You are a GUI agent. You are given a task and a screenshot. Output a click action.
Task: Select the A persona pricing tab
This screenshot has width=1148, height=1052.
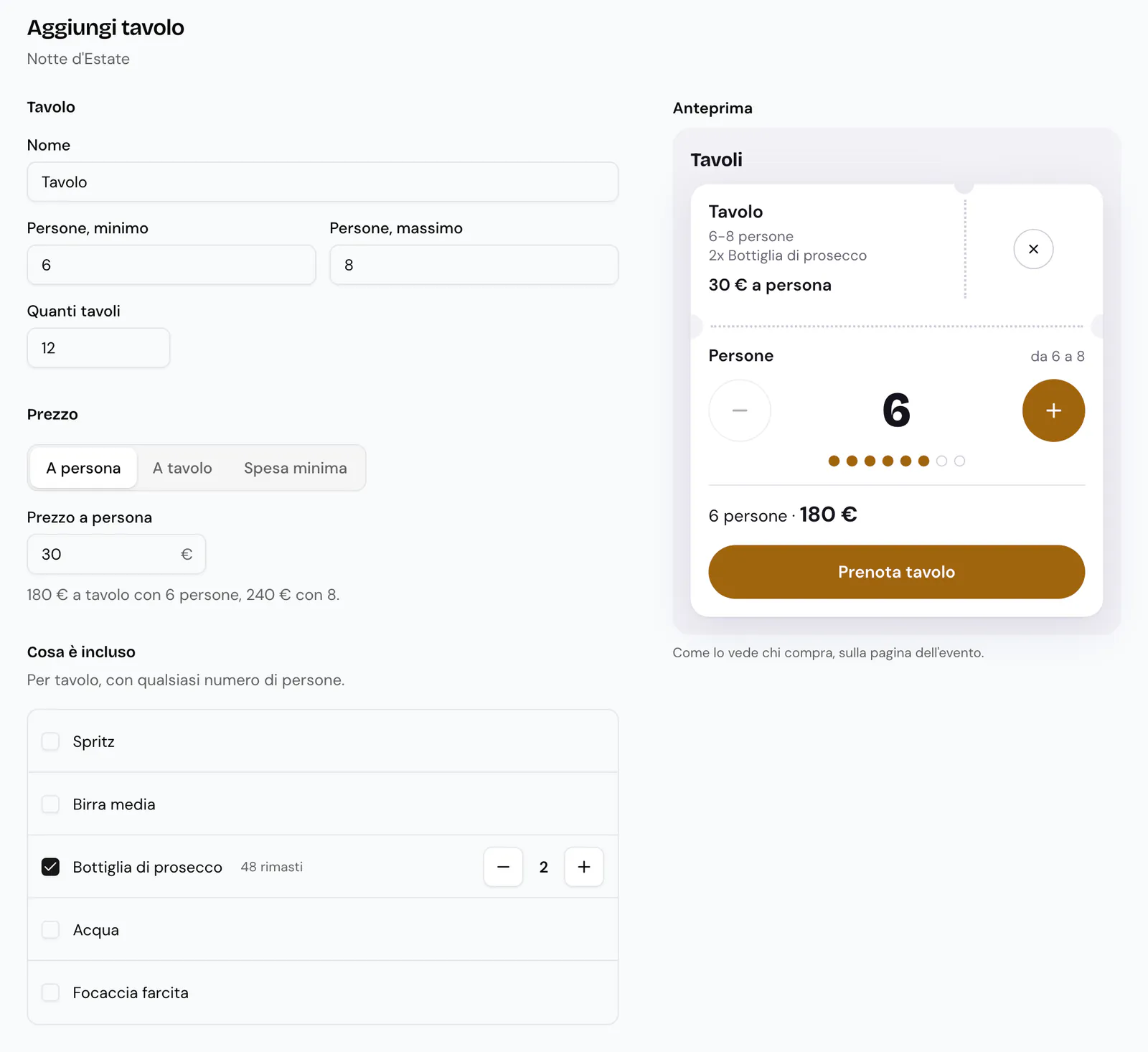[x=83, y=468]
